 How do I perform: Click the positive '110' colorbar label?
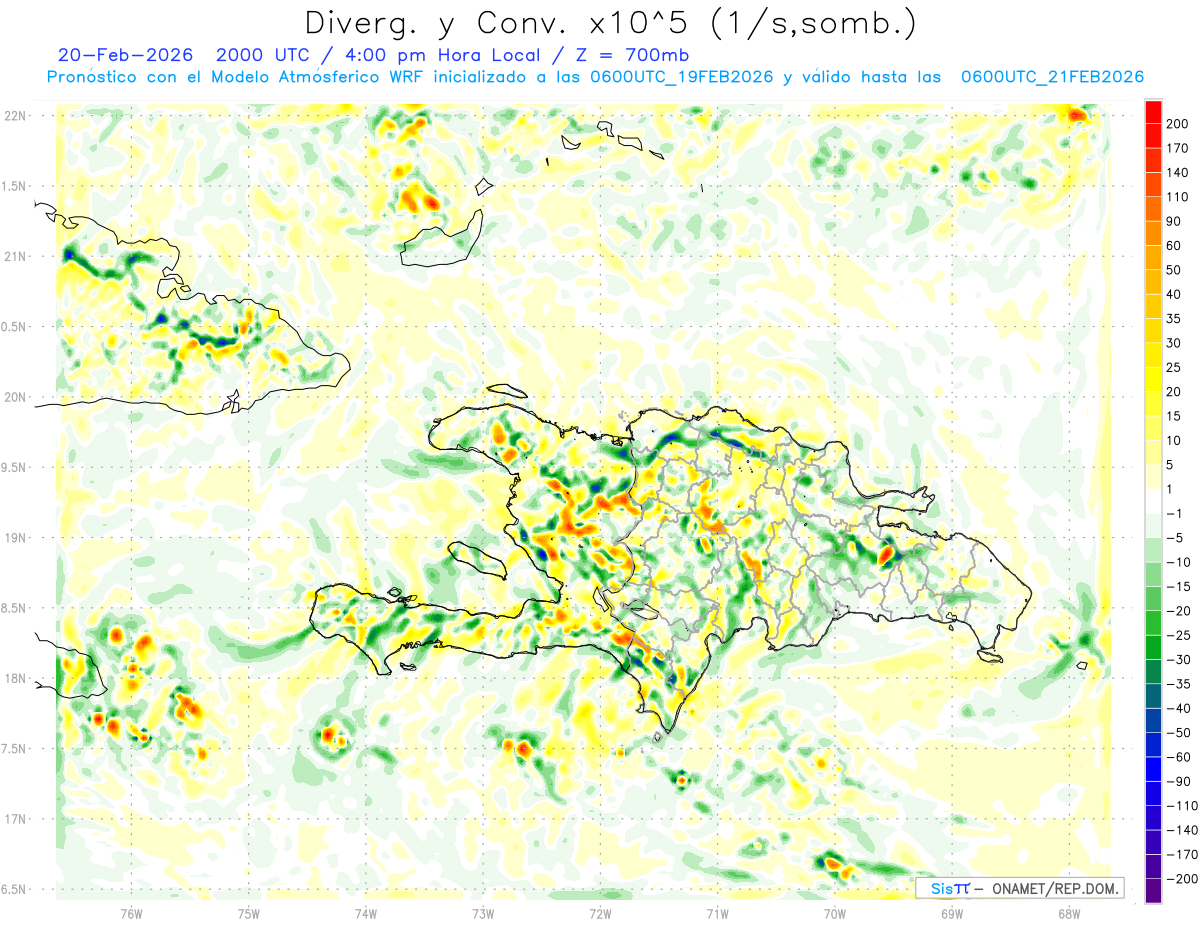tap(1179, 197)
